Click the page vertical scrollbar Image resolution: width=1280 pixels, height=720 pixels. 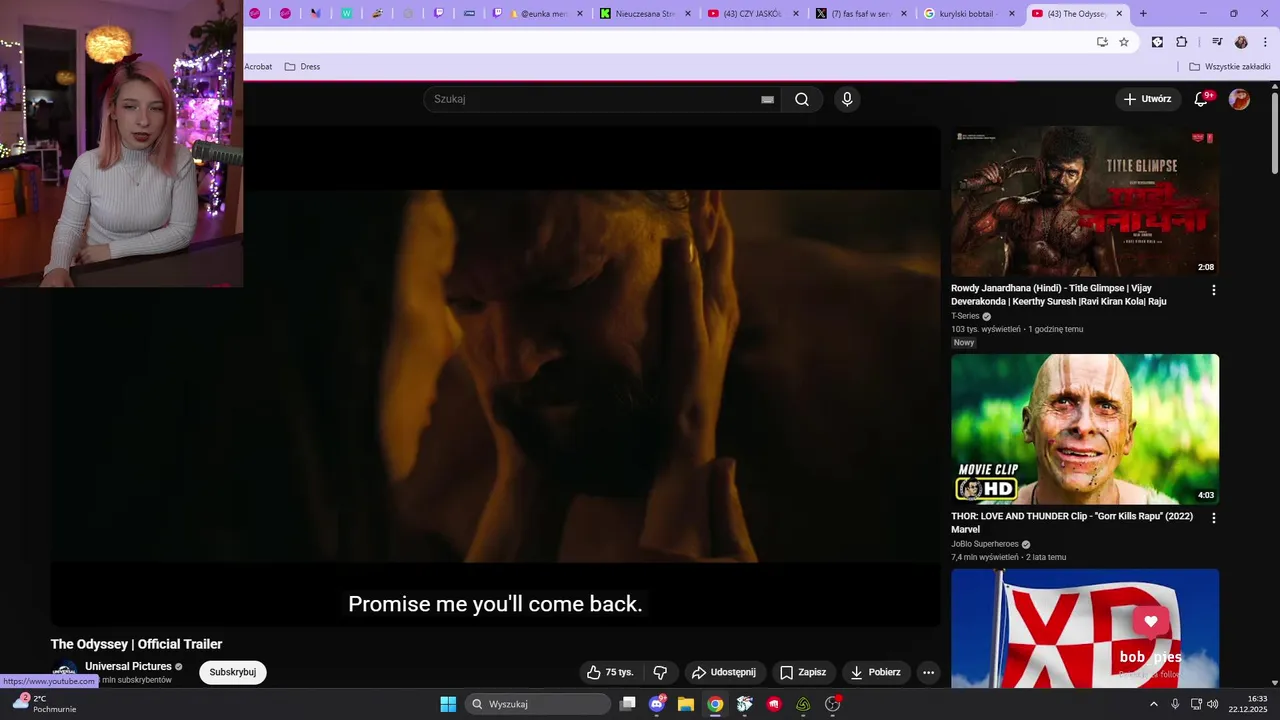click(x=1274, y=132)
